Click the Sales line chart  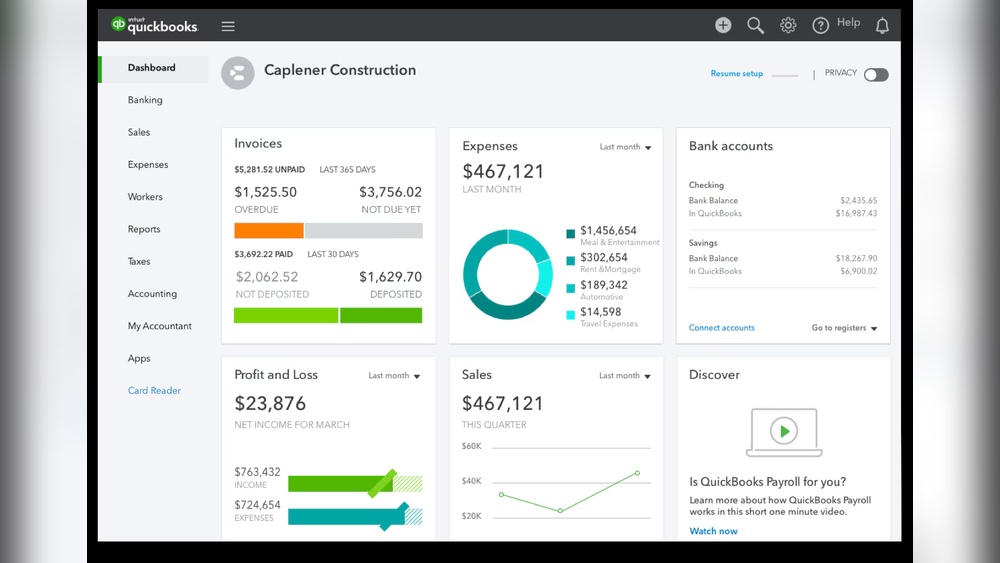coord(569,492)
